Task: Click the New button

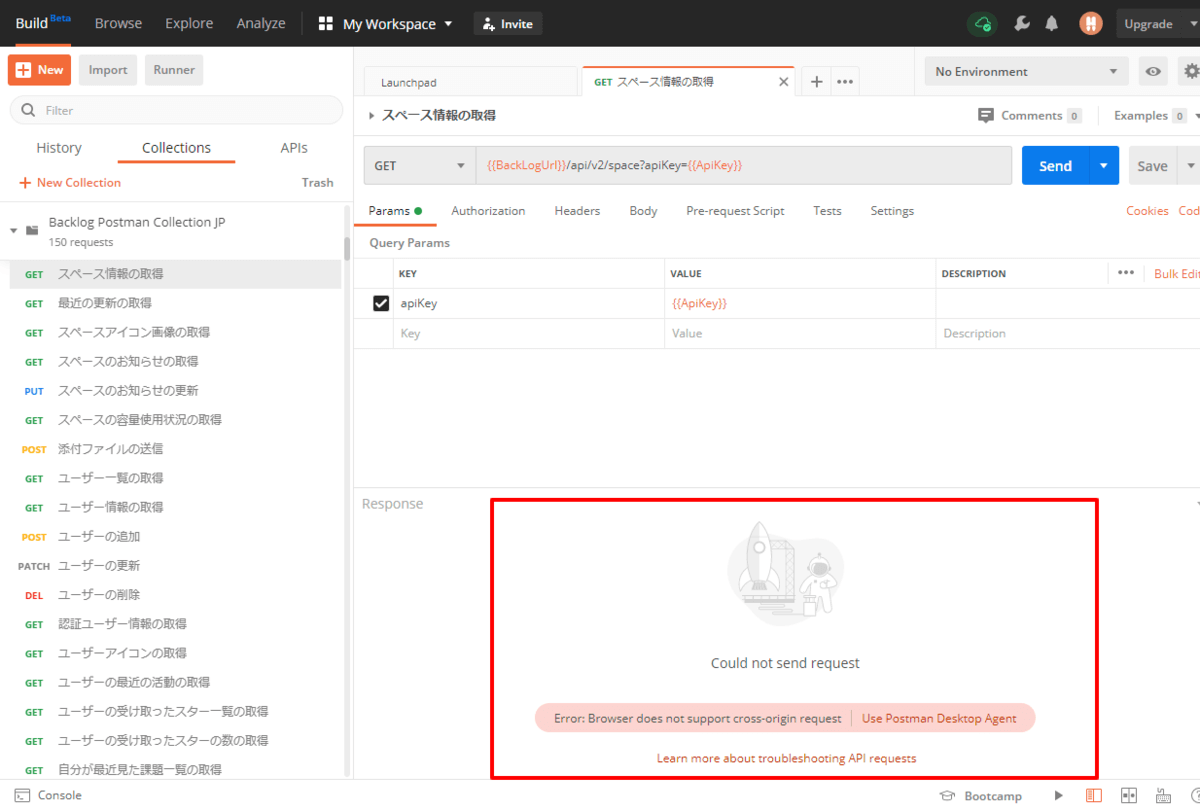Action: click(40, 70)
